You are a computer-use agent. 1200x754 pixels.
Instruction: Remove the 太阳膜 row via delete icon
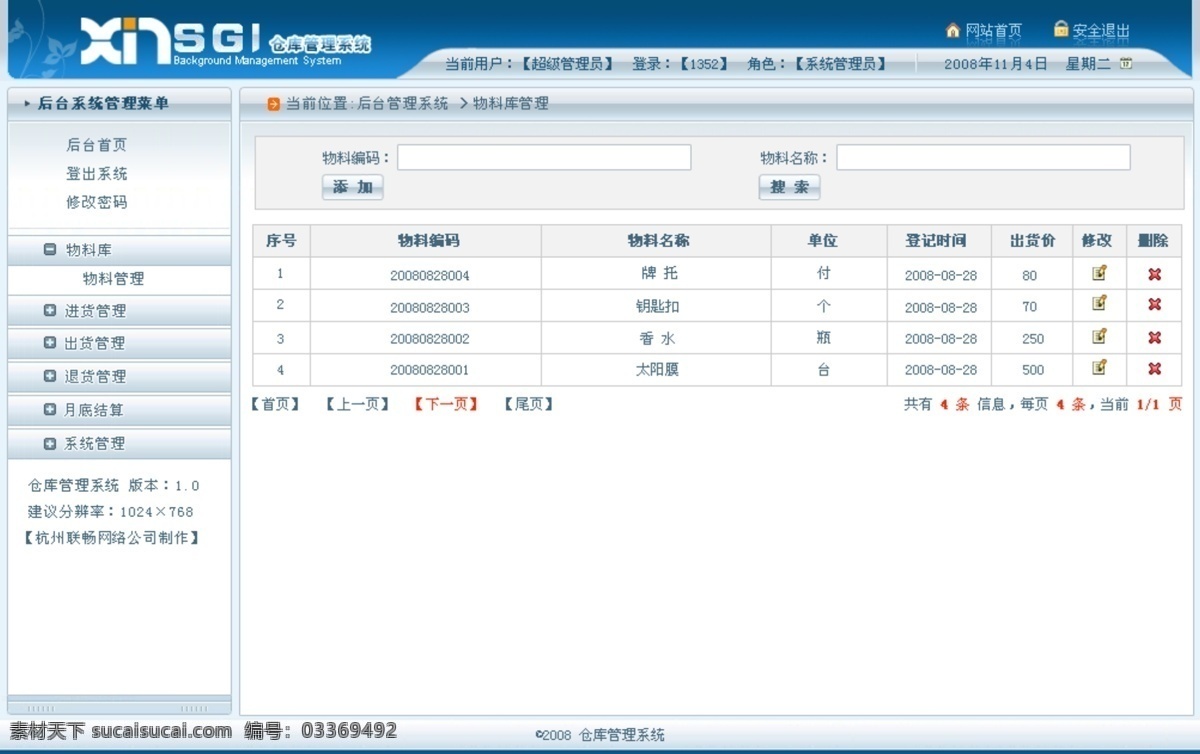pyautogui.click(x=1154, y=369)
